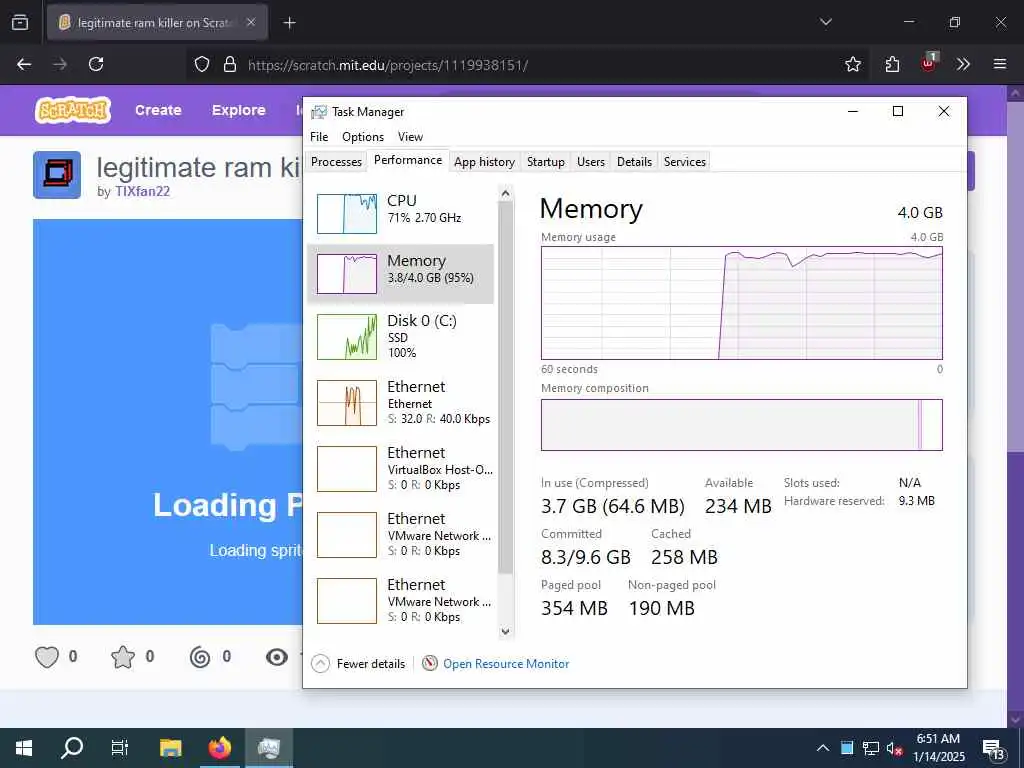Open the Windows Start menu
Image resolution: width=1024 pixels, height=768 pixels.
click(24, 748)
